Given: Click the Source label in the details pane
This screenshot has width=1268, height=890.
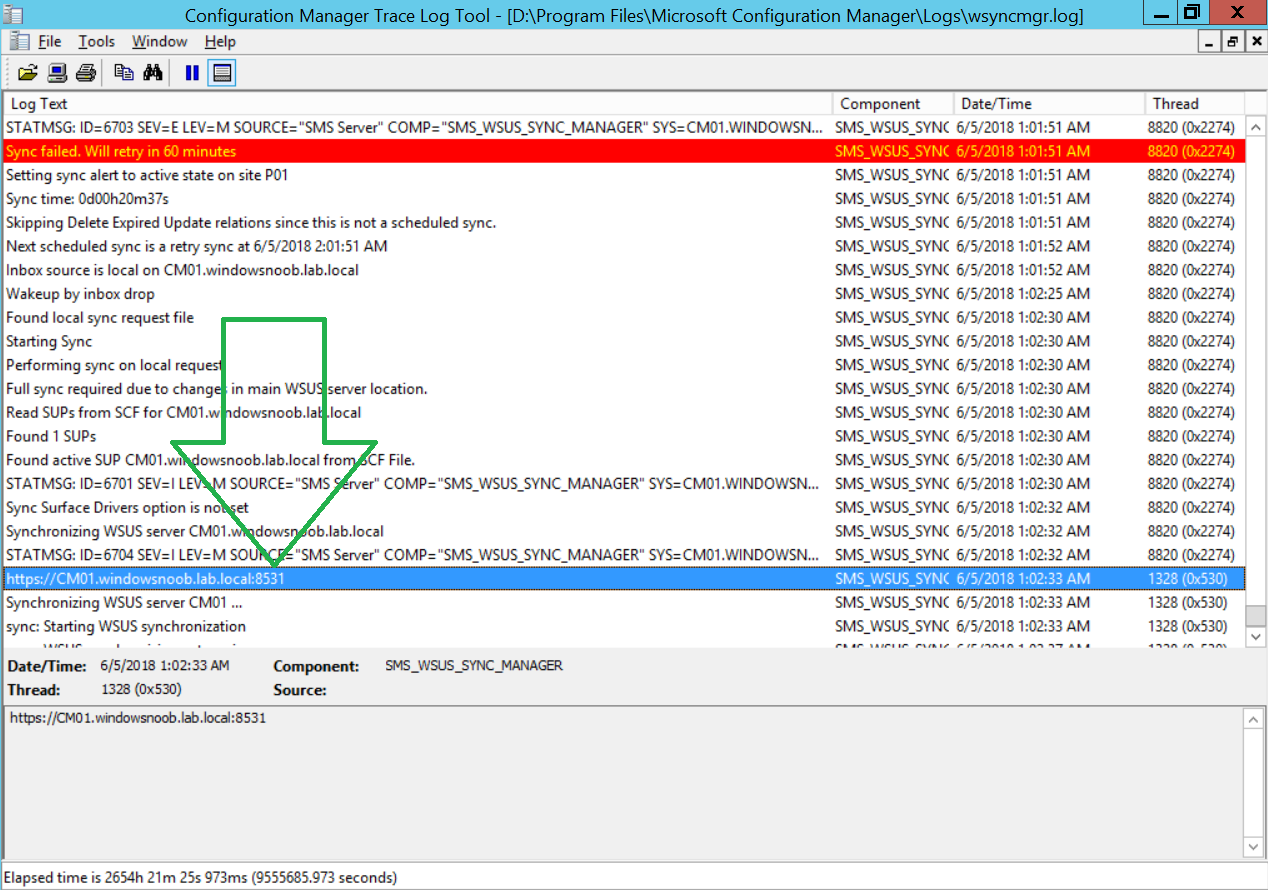Looking at the screenshot, I should (x=300, y=690).
